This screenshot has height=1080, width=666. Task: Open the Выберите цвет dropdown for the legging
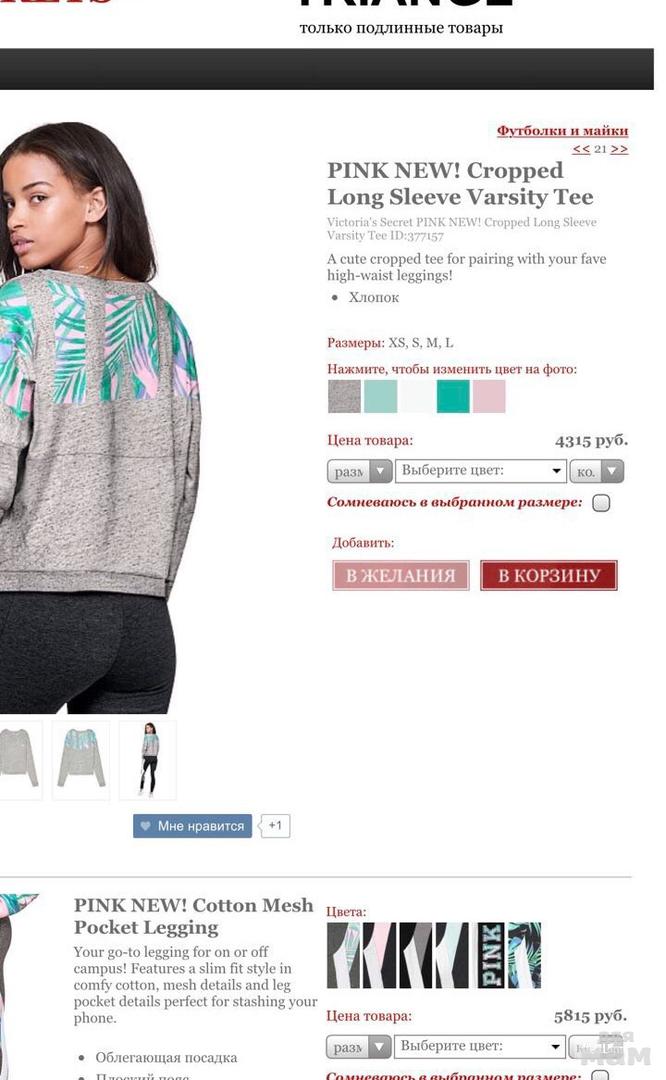[x=479, y=1046]
